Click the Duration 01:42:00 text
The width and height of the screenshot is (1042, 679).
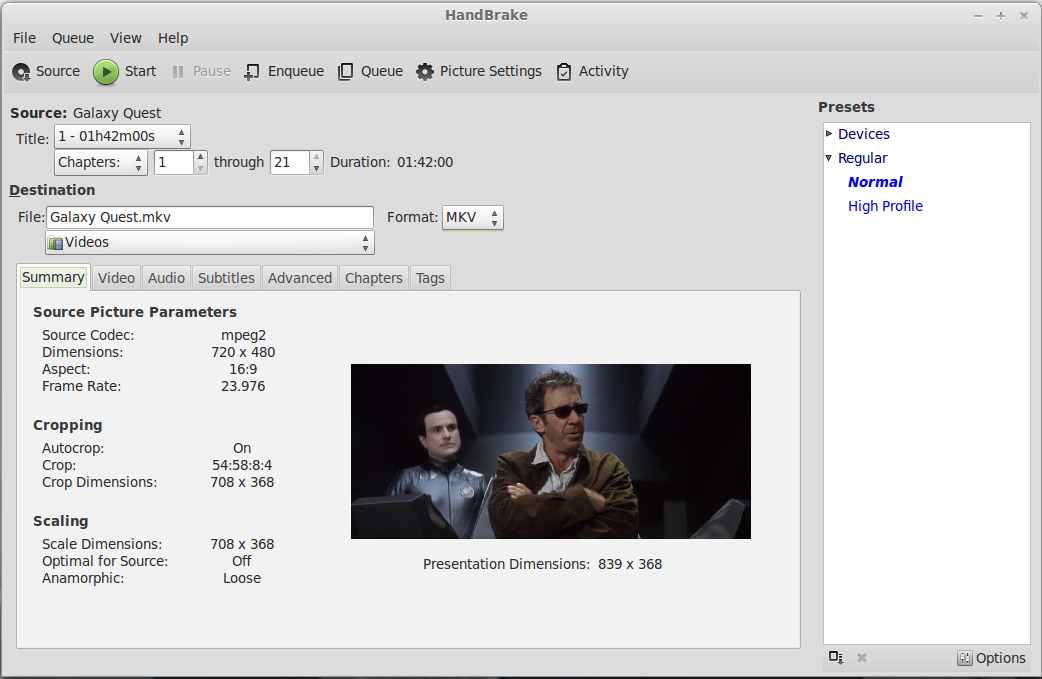pos(391,162)
